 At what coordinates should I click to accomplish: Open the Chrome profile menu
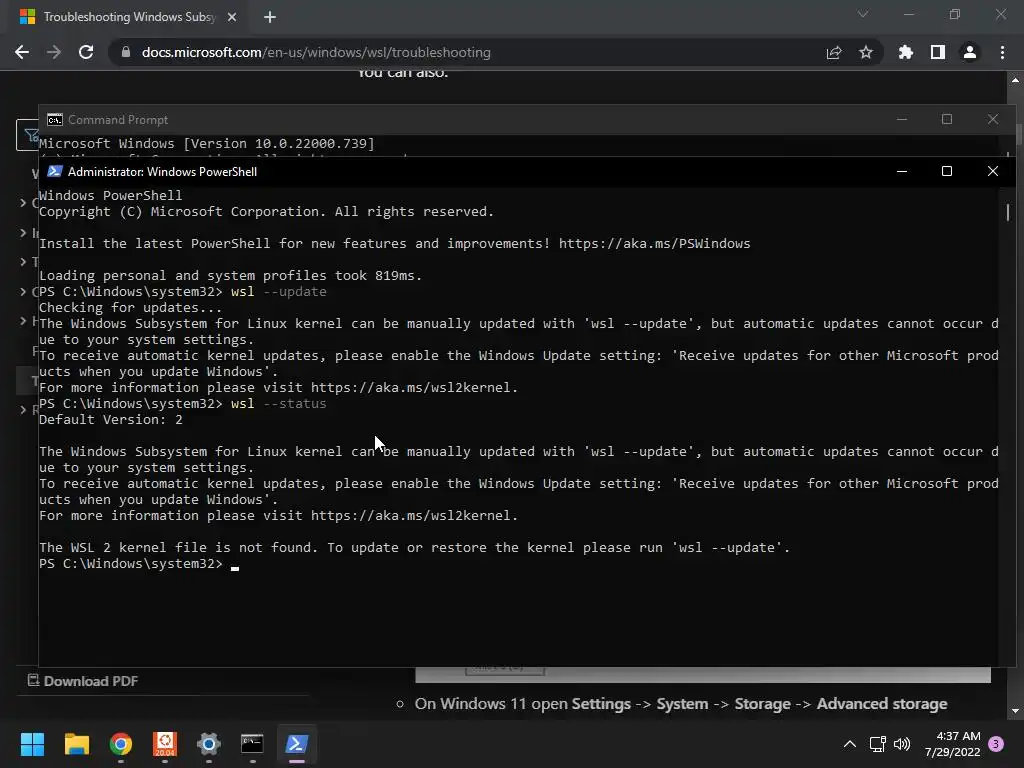(x=970, y=52)
